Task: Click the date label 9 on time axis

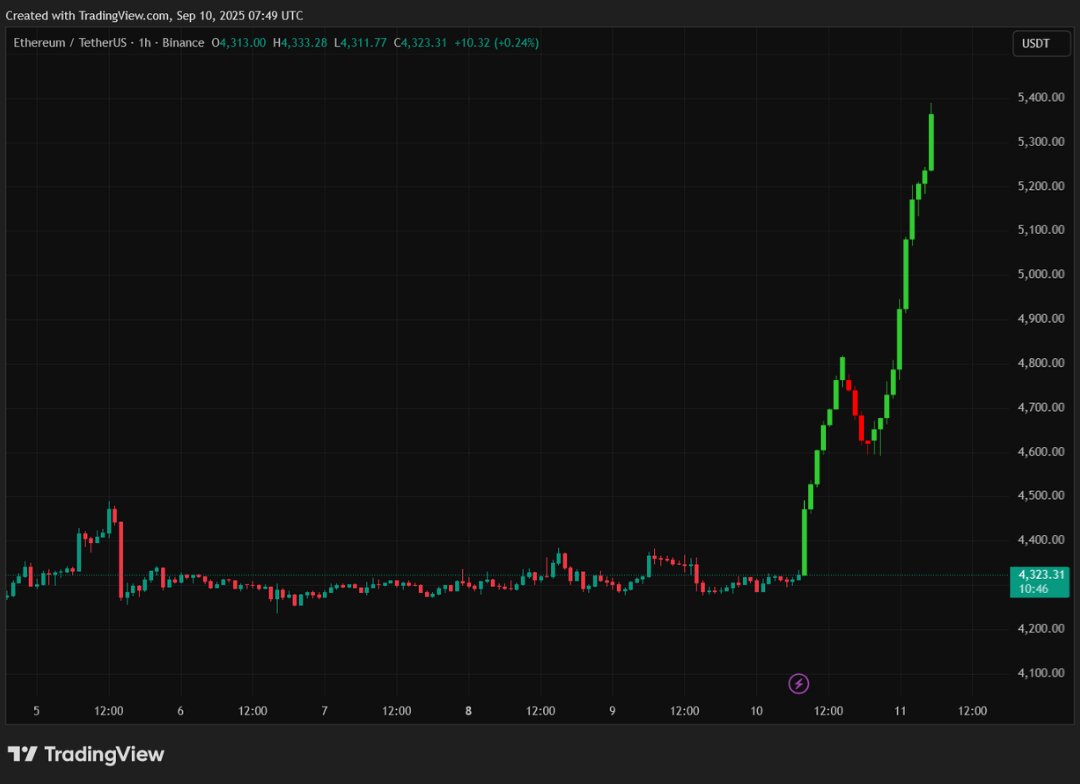Action: (612, 711)
